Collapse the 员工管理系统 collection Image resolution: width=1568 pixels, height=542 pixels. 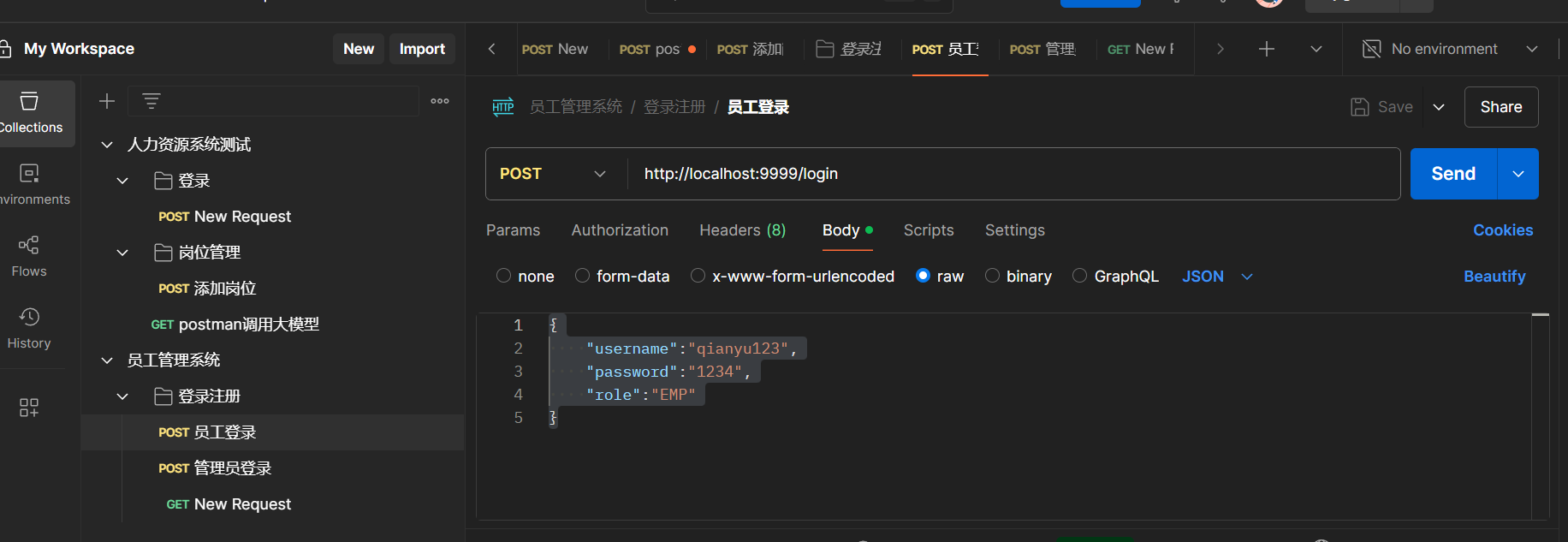pyautogui.click(x=107, y=360)
